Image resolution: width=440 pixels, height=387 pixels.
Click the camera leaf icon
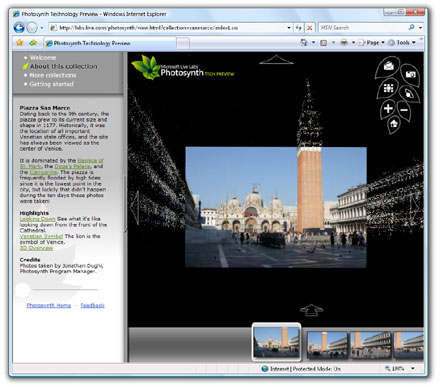click(x=410, y=75)
